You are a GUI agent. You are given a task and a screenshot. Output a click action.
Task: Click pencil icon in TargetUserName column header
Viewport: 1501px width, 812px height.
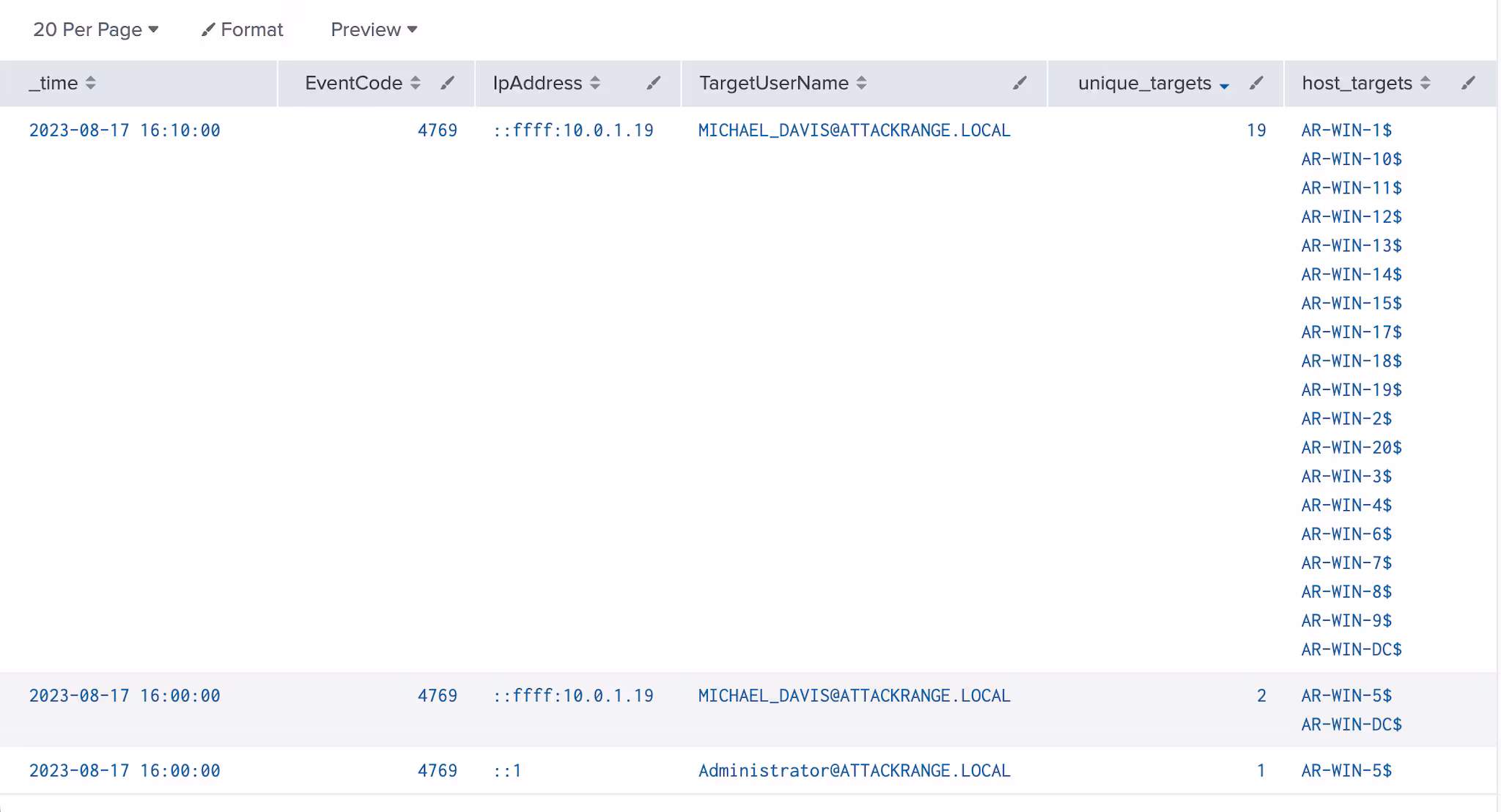[x=1019, y=83]
